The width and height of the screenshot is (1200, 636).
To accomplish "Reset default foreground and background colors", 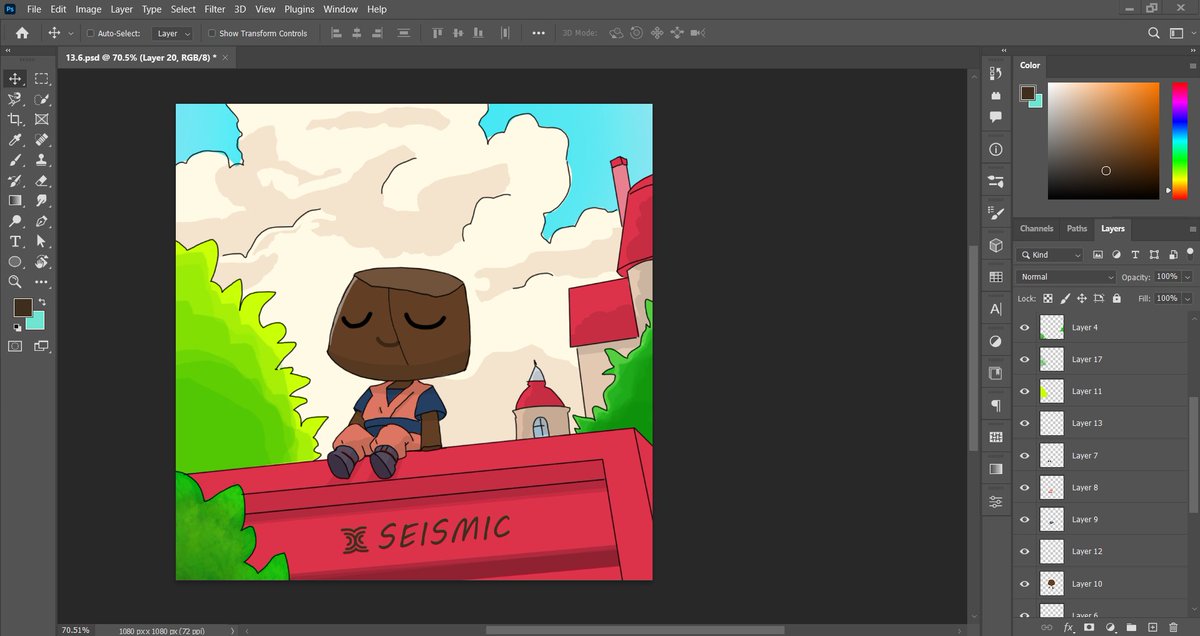I will 17,327.
